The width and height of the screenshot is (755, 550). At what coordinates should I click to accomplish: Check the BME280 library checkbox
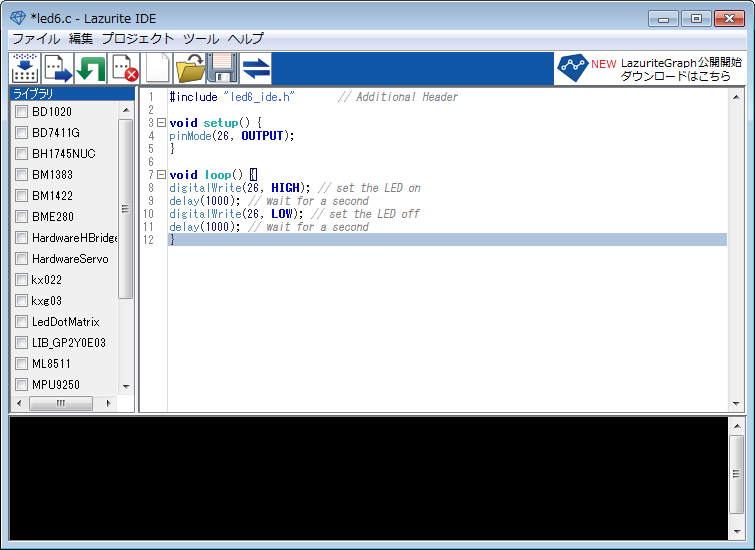click(21, 217)
